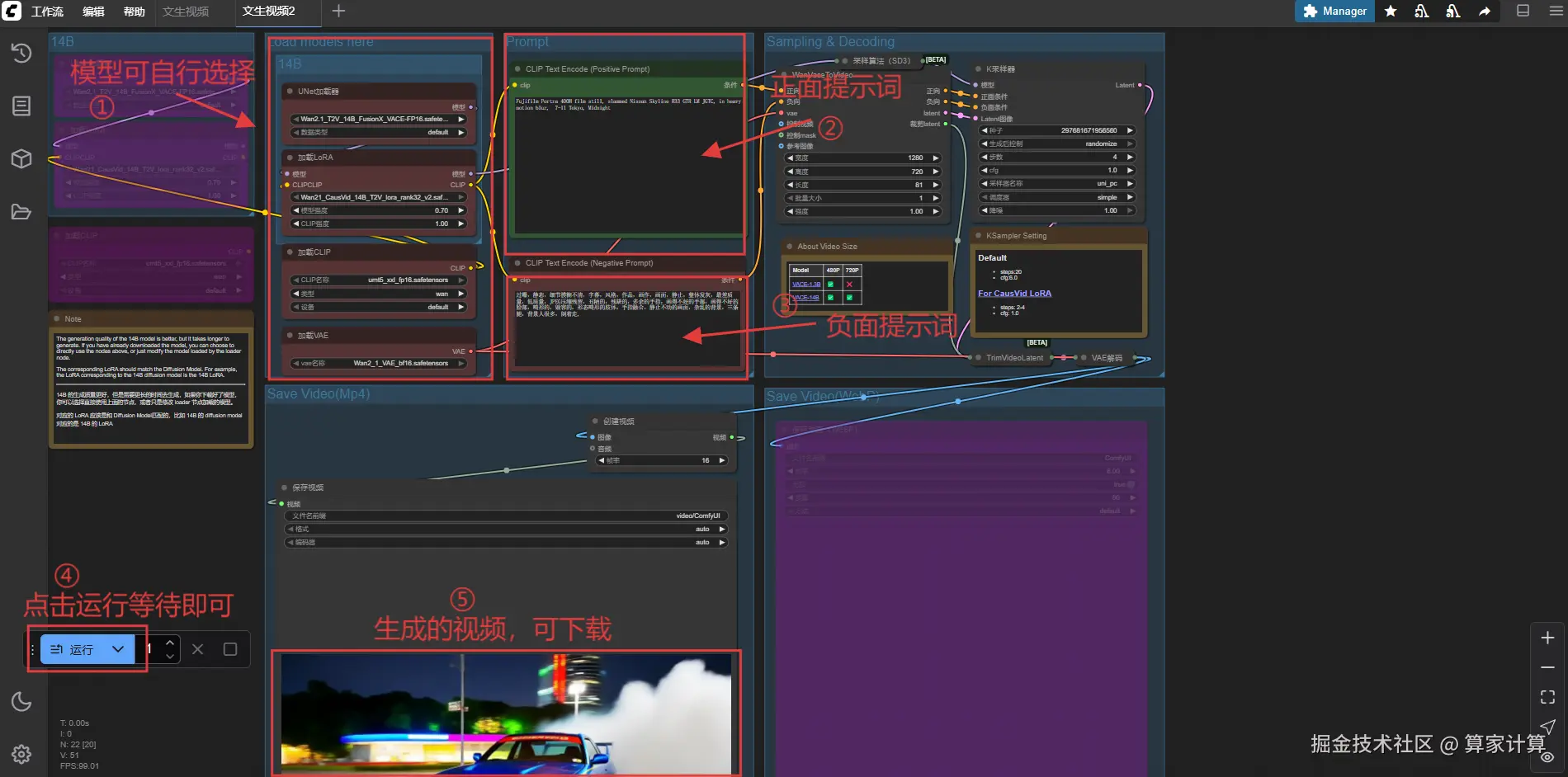The image size is (1568, 777).
Task: Zoom out the canvas with minus icon
Action: click(x=1547, y=667)
